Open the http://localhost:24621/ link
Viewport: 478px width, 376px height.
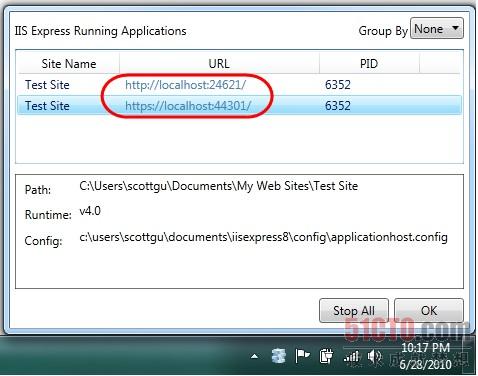click(185, 85)
